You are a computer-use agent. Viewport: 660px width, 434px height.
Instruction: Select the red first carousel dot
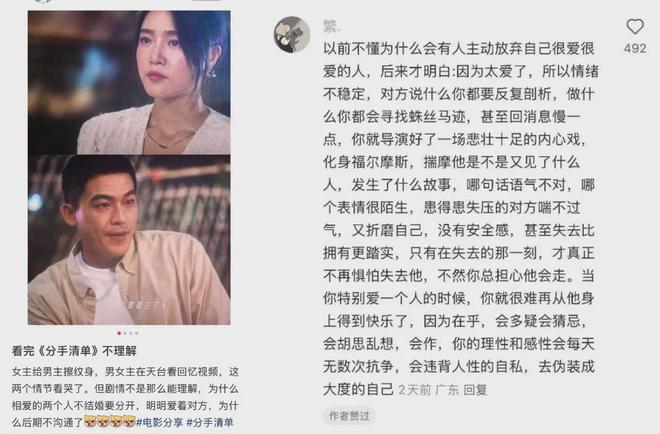[119, 333]
